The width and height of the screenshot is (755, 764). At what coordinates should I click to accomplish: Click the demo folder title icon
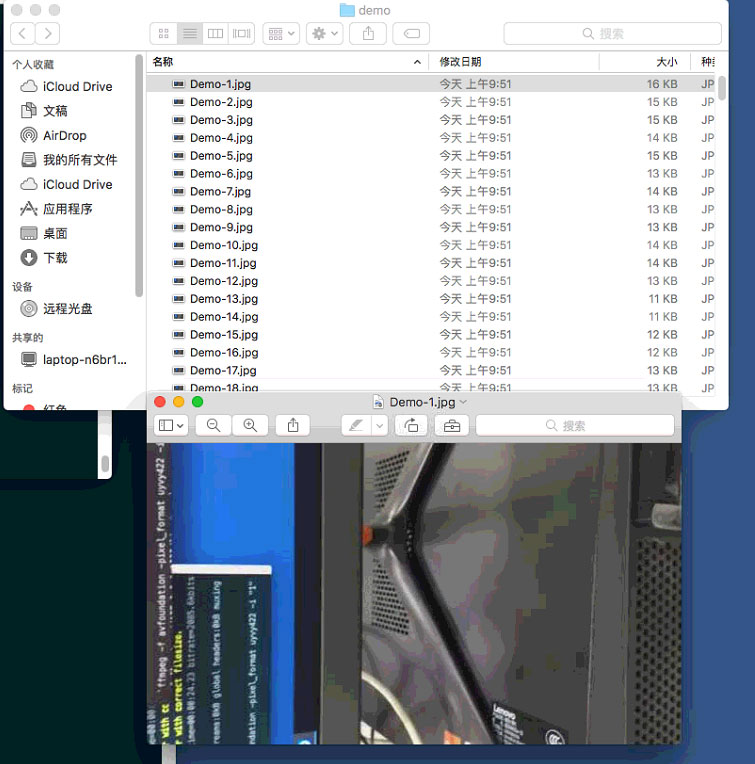tap(347, 10)
